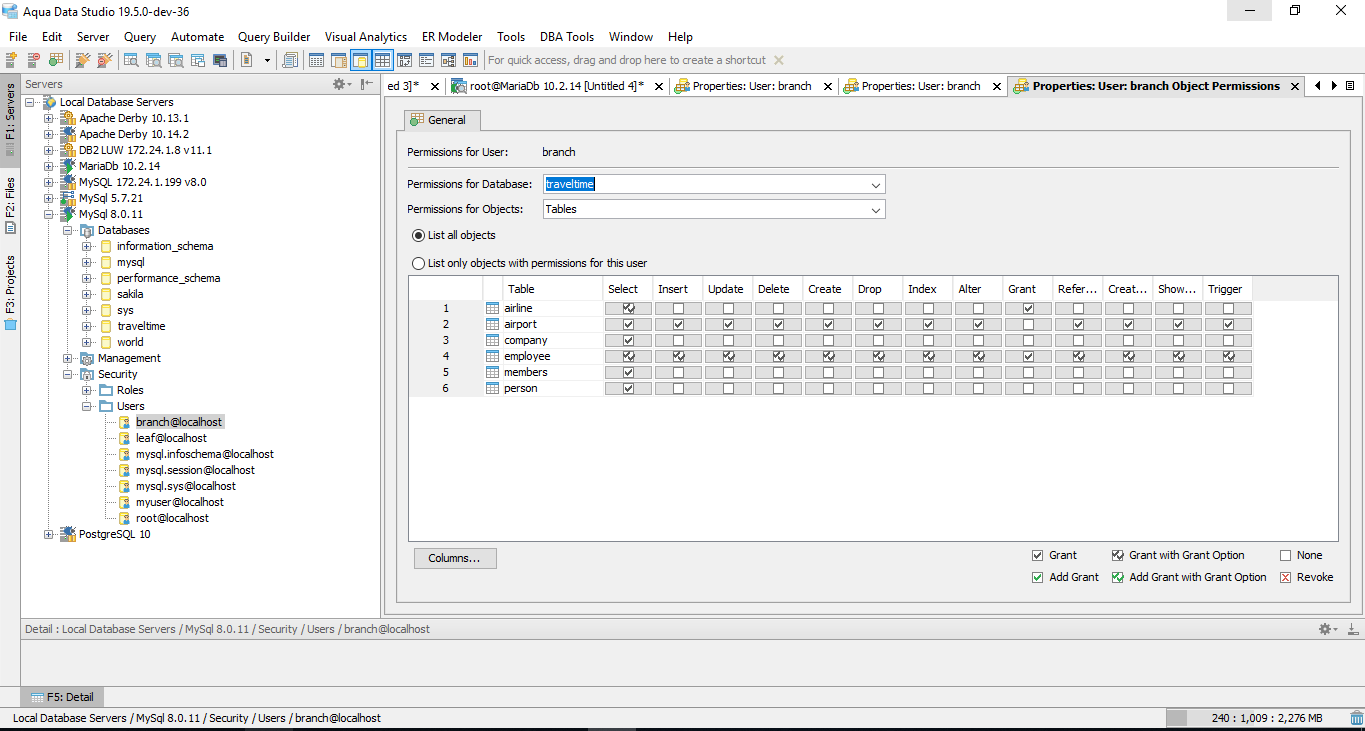Uncheck Select permission for airport
The width and height of the screenshot is (1365, 731).
(628, 324)
